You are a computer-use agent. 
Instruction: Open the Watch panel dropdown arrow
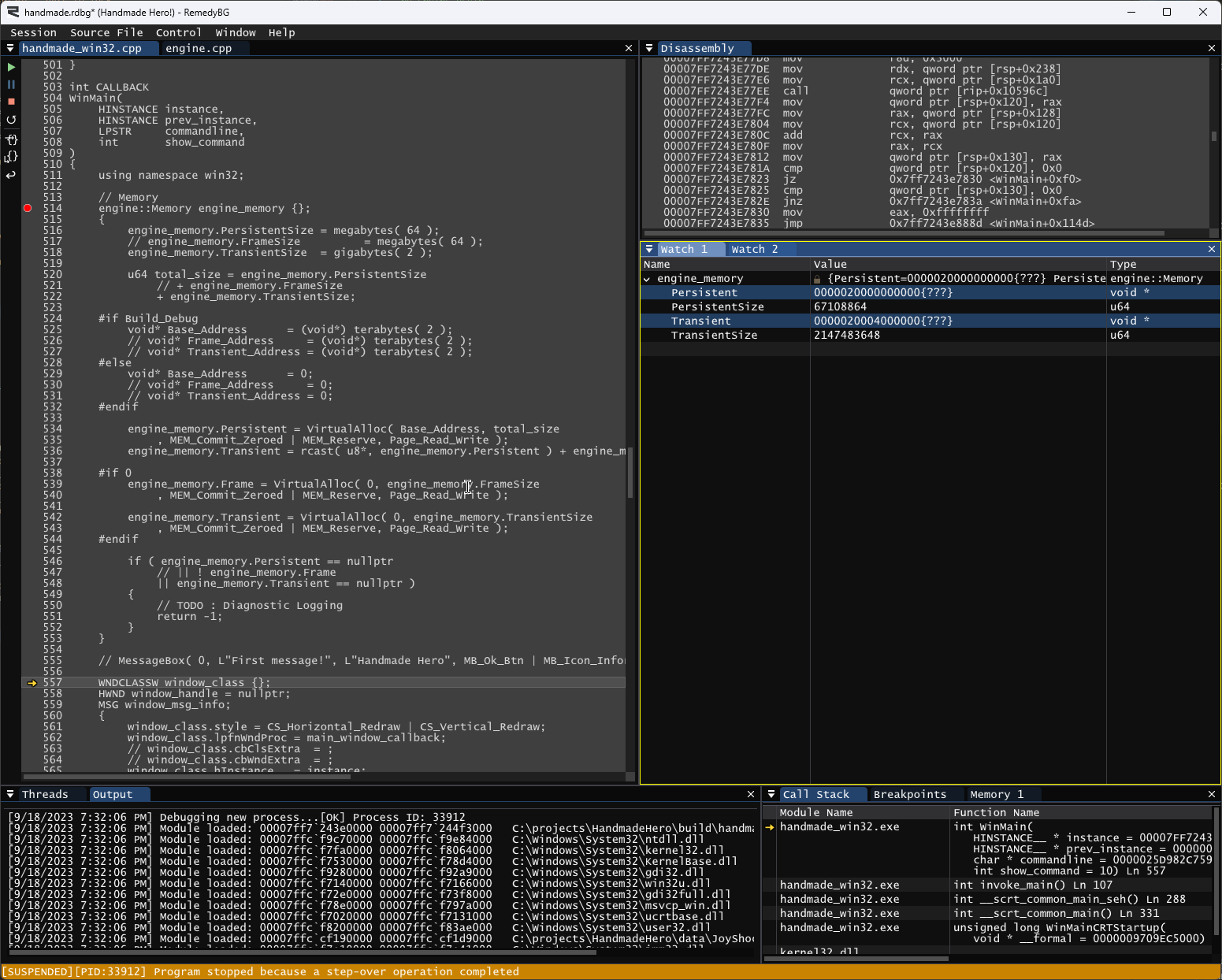[x=649, y=249]
